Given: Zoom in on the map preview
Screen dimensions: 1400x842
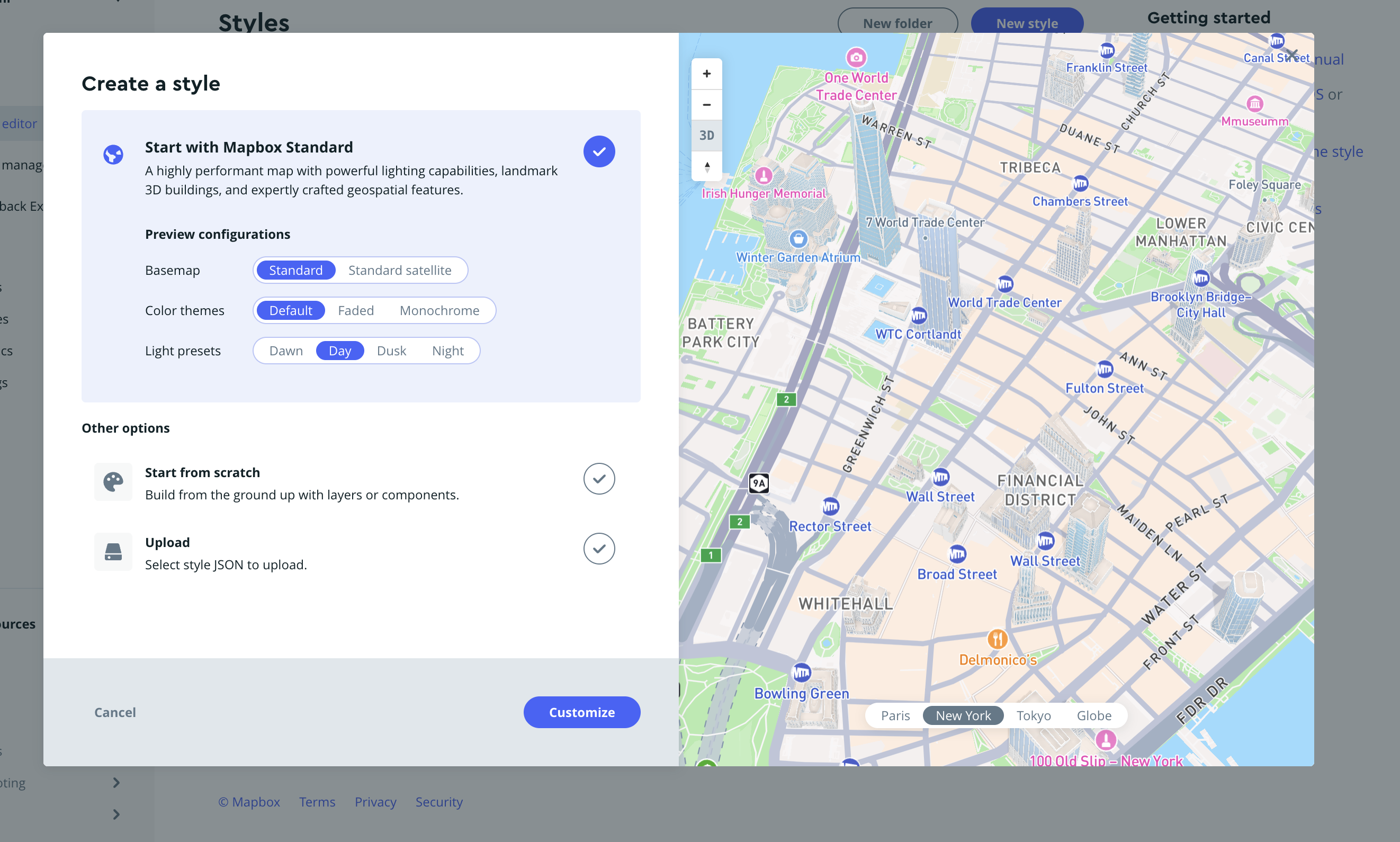Looking at the screenshot, I should coord(706,74).
